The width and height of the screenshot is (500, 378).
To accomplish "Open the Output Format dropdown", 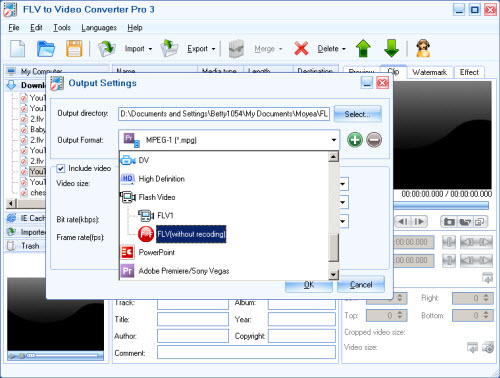I will point(334,140).
